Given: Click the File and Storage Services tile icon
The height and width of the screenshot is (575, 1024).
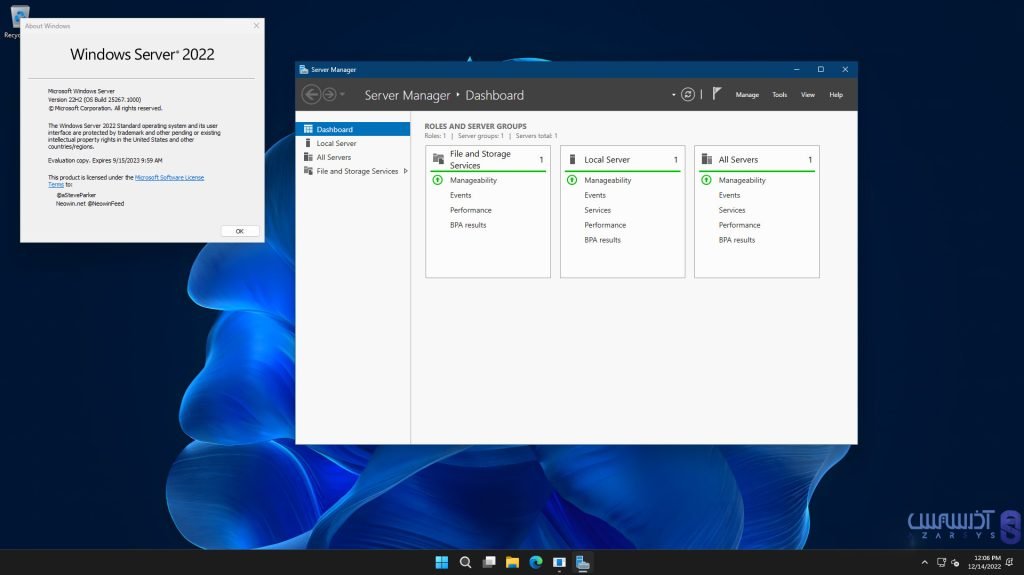Looking at the screenshot, I should pyautogui.click(x=437, y=159).
